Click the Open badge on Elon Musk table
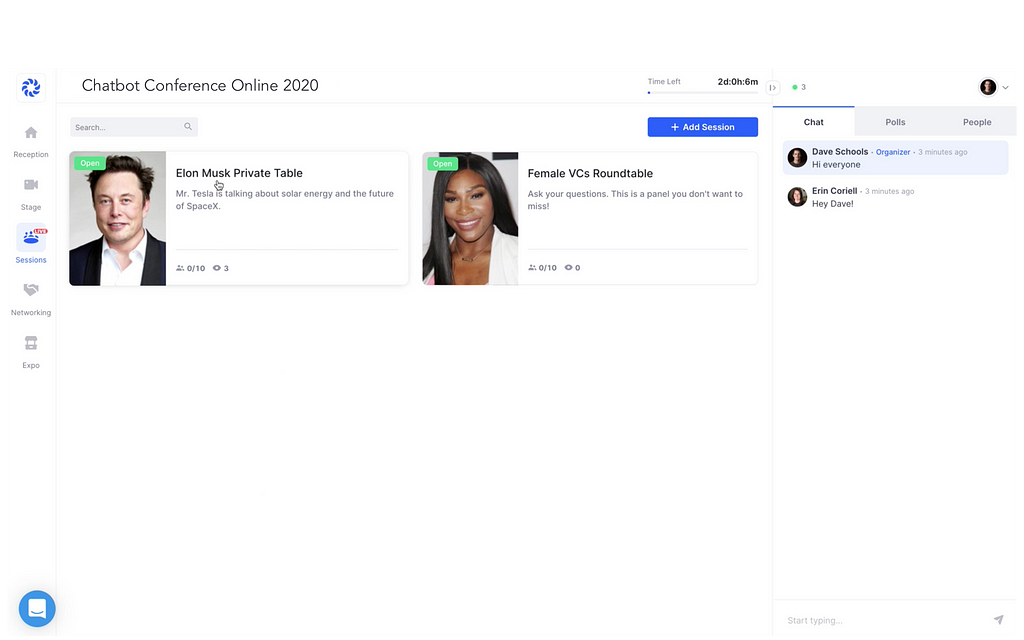The width and height of the screenshot is (1024, 640). pos(90,163)
